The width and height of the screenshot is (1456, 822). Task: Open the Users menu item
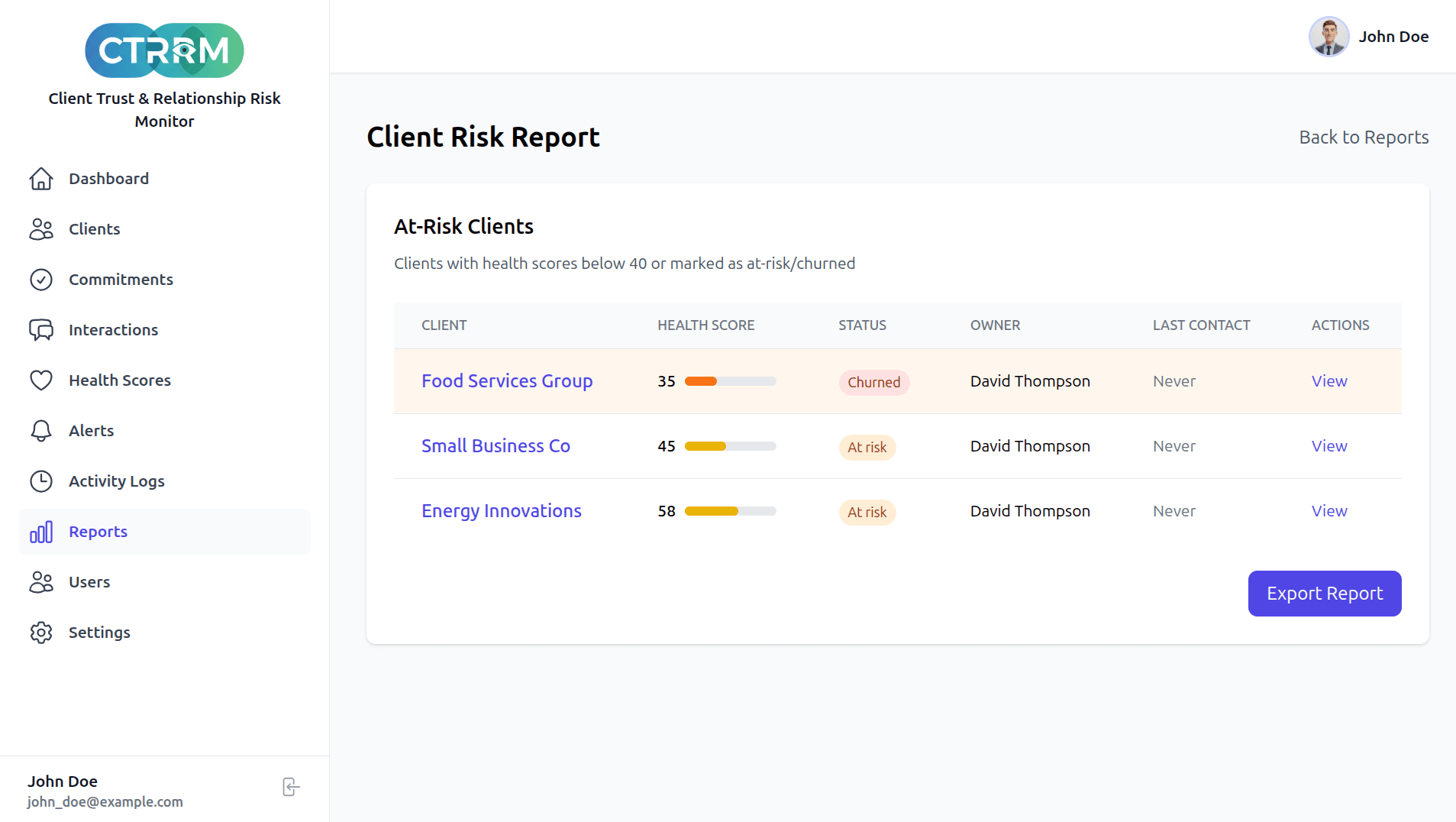pos(89,582)
